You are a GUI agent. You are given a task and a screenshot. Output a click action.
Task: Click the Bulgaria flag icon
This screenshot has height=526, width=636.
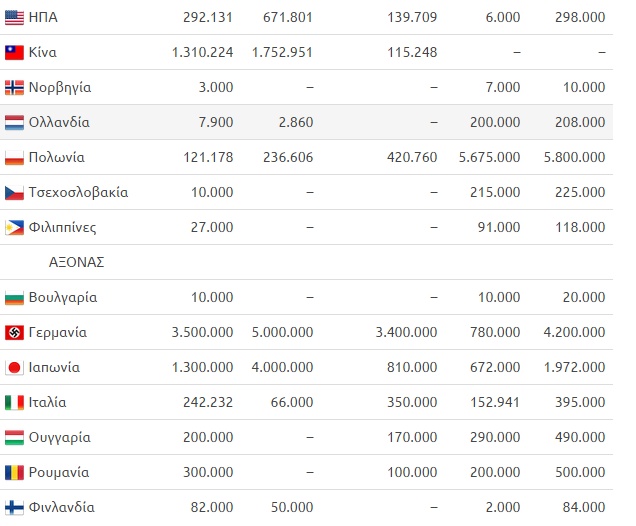point(14,297)
